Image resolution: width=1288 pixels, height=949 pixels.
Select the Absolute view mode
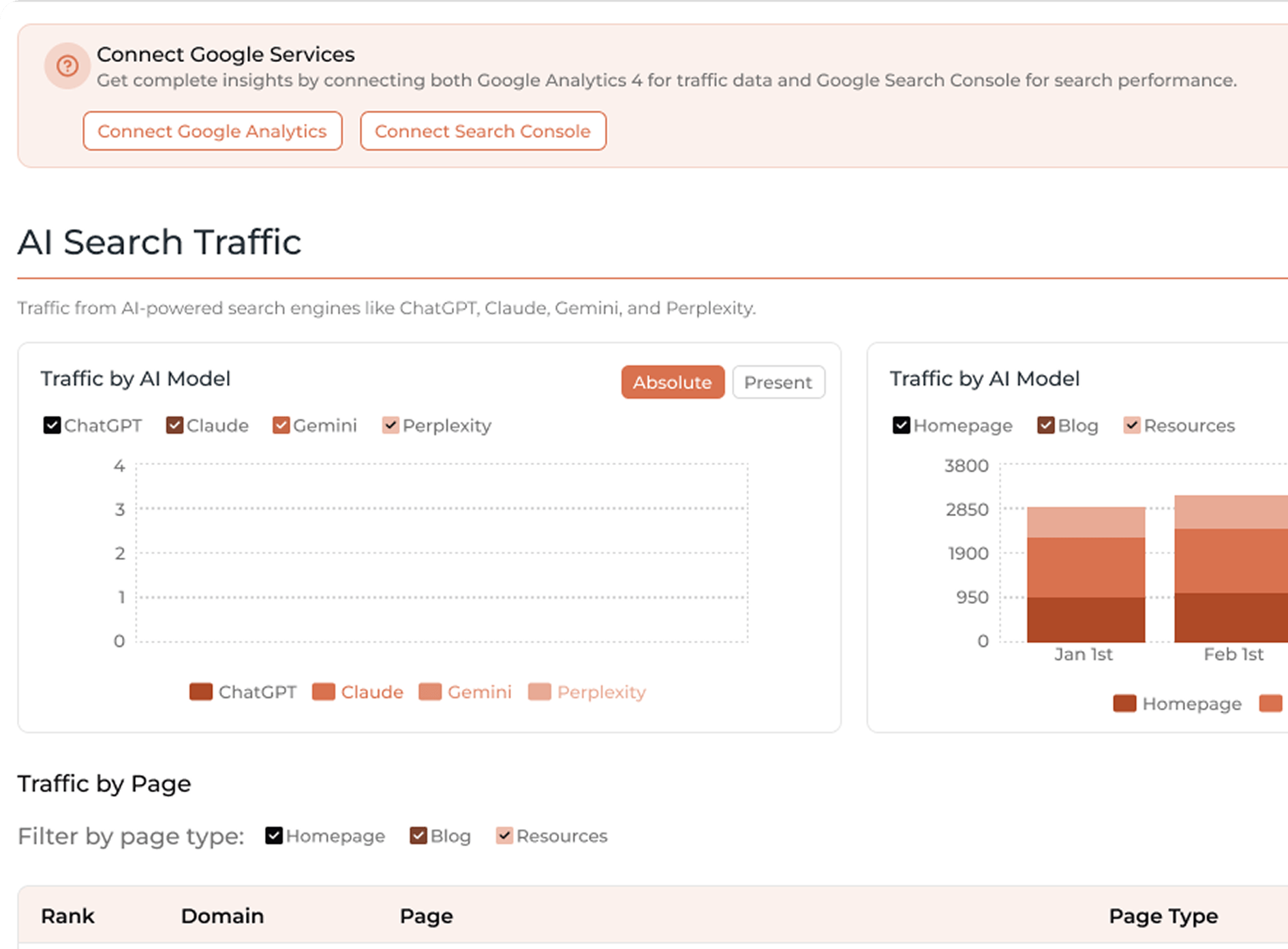pyautogui.click(x=672, y=382)
